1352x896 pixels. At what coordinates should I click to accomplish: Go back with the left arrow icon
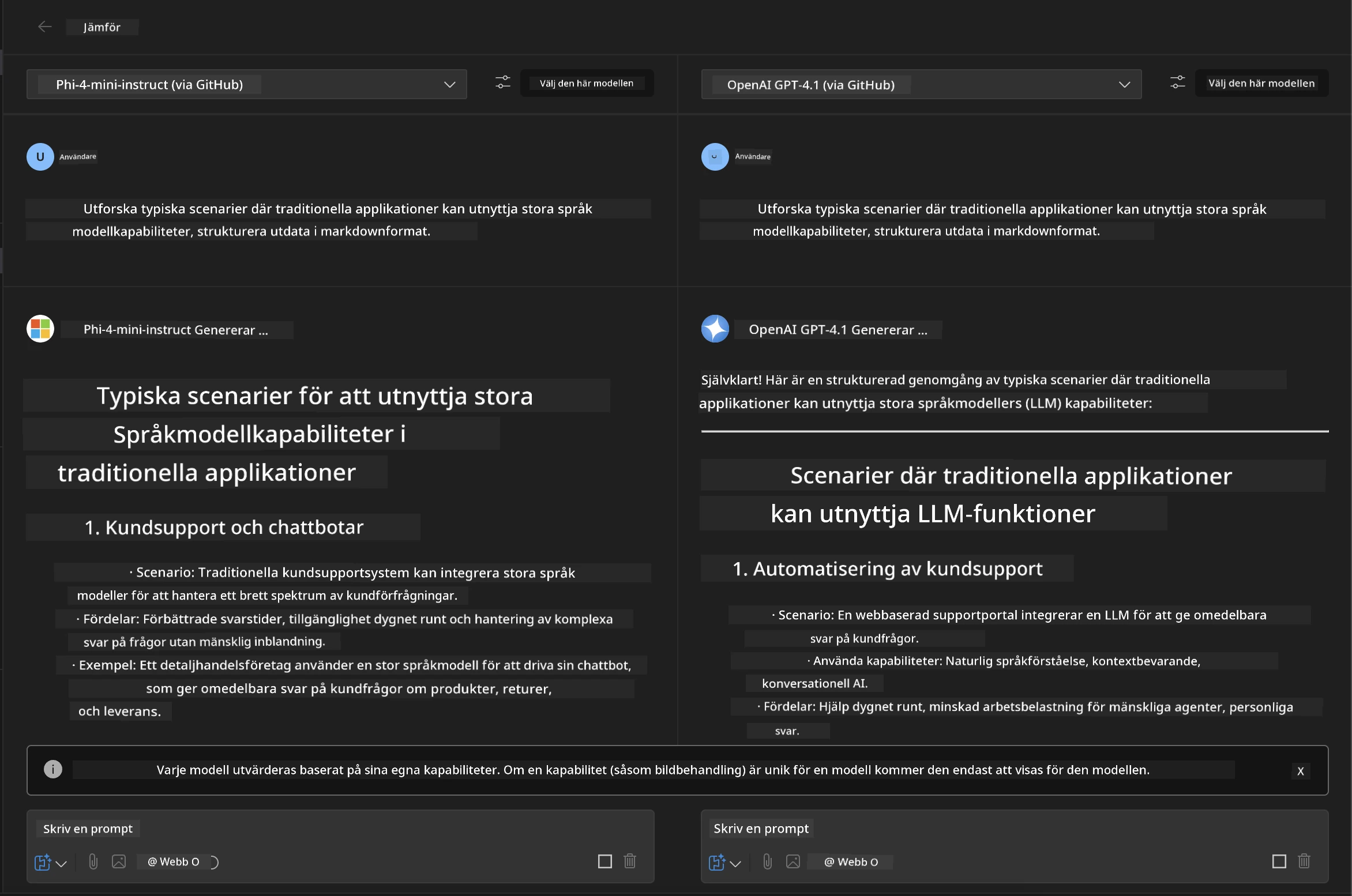(x=44, y=27)
